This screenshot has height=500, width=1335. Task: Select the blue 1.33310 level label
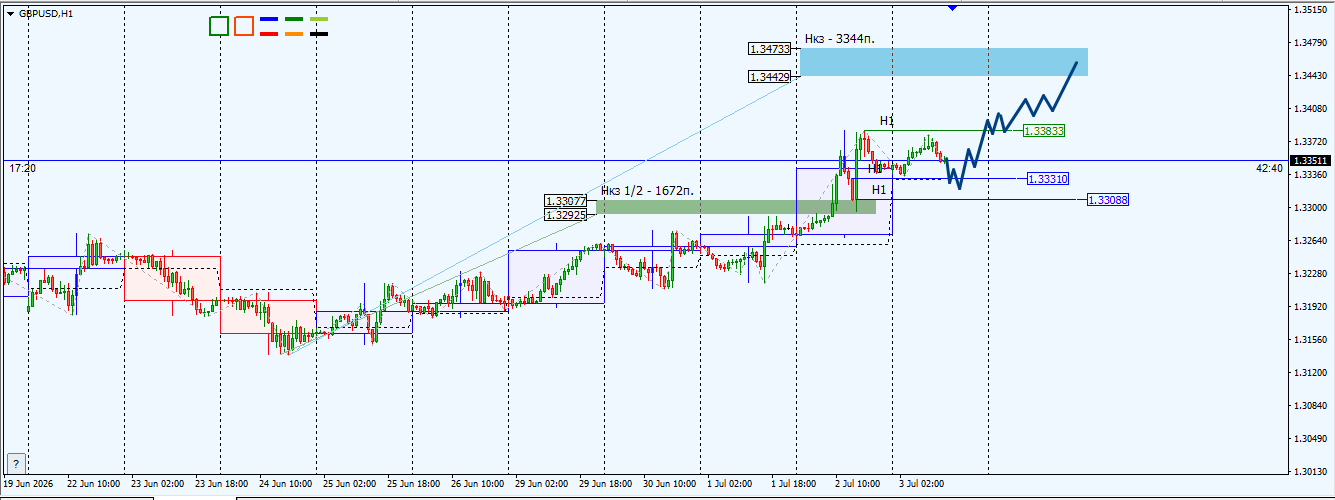(x=1048, y=178)
